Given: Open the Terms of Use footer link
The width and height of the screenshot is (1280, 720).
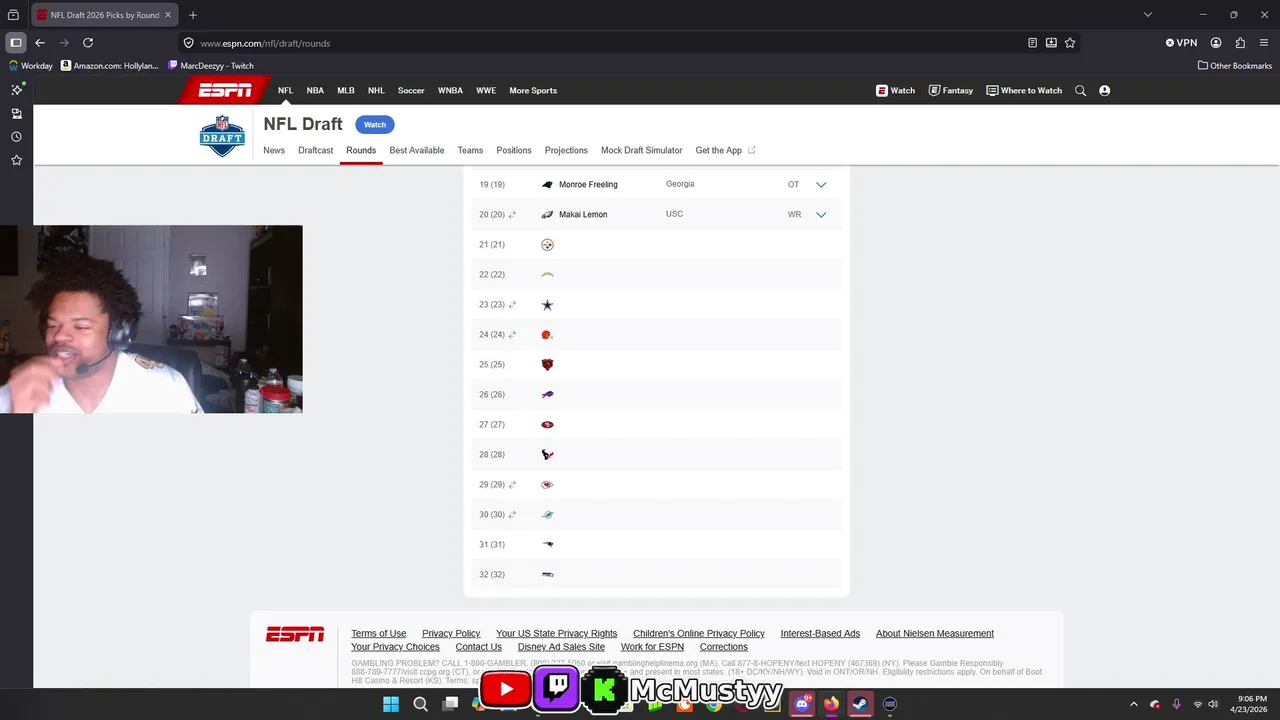Looking at the screenshot, I should tap(378, 634).
